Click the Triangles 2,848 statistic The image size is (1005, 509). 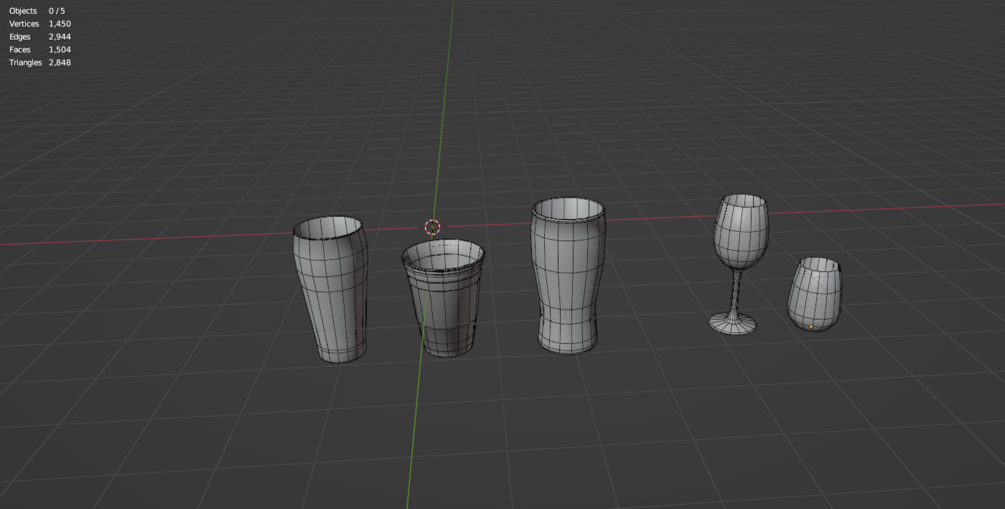(40, 62)
